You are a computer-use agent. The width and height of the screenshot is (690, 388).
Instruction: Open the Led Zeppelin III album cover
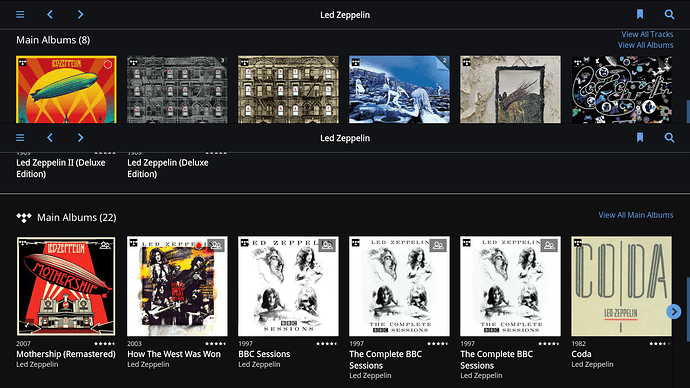coord(621,89)
